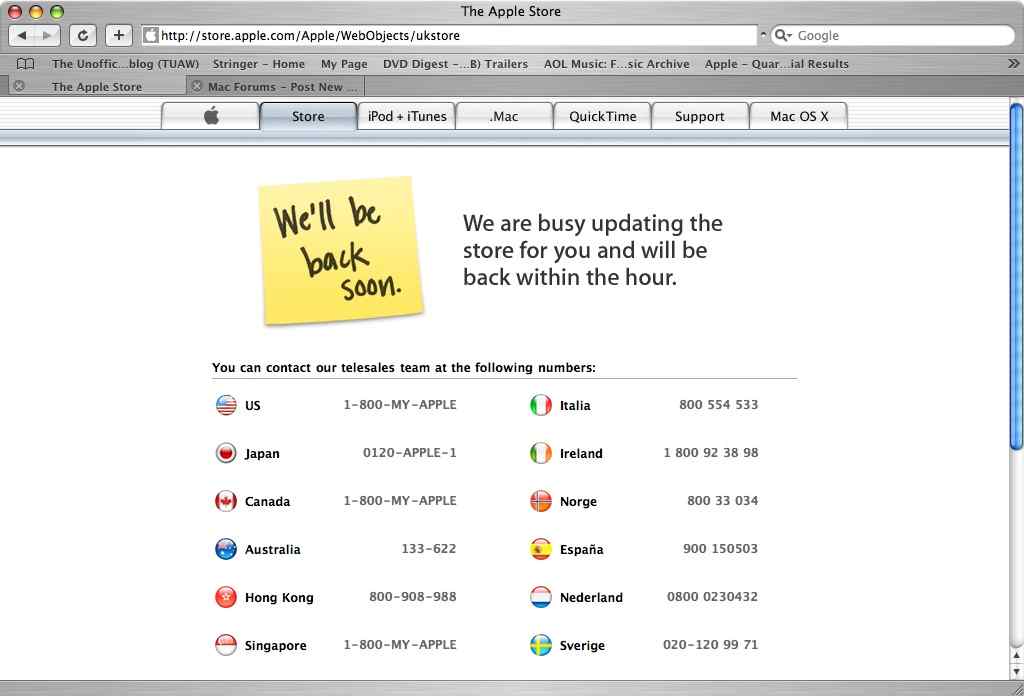Image resolution: width=1024 pixels, height=696 pixels.
Task: Open the Mac OS X navigation tab
Action: click(x=799, y=116)
